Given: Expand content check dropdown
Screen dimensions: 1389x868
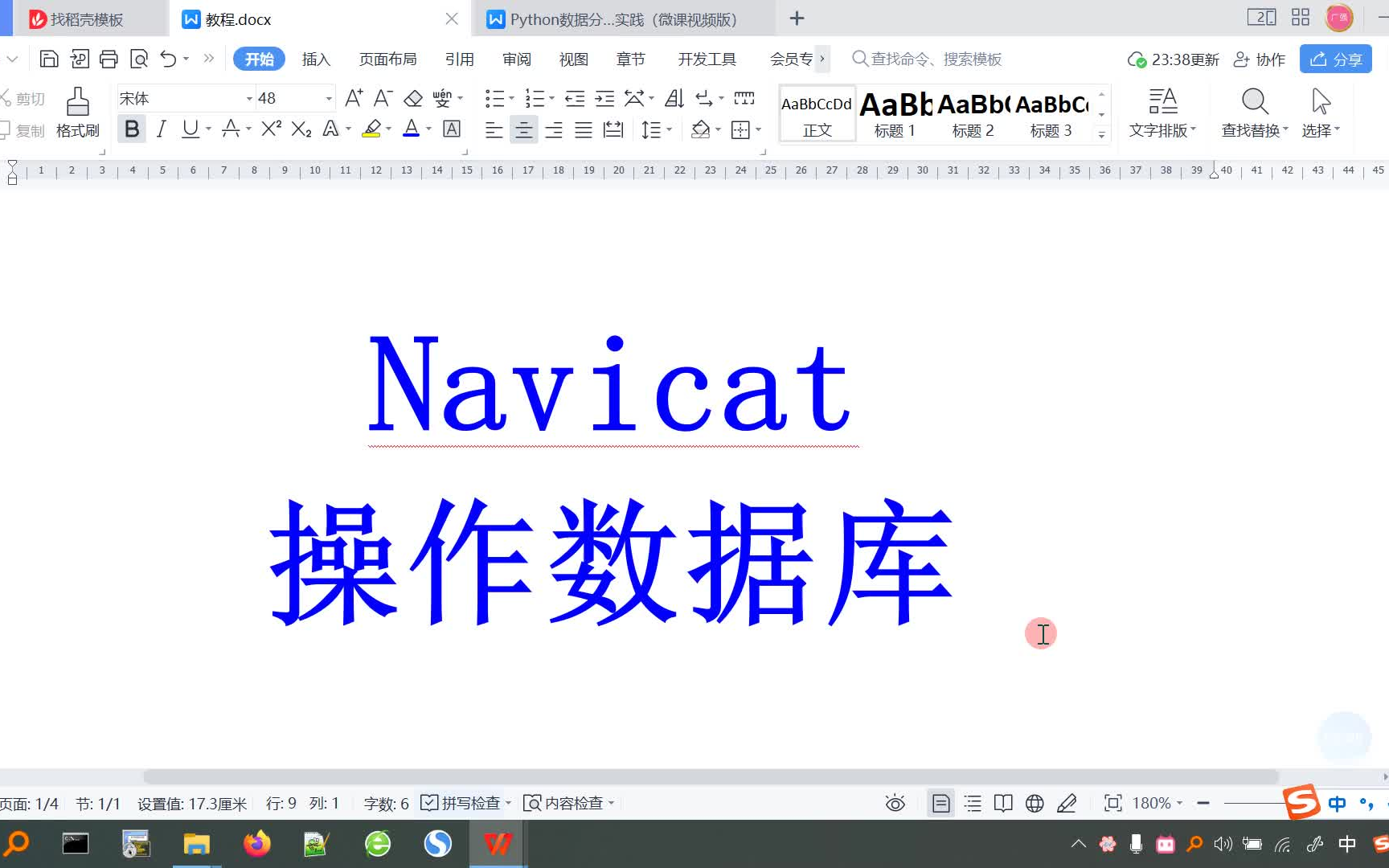Looking at the screenshot, I should click(x=612, y=803).
